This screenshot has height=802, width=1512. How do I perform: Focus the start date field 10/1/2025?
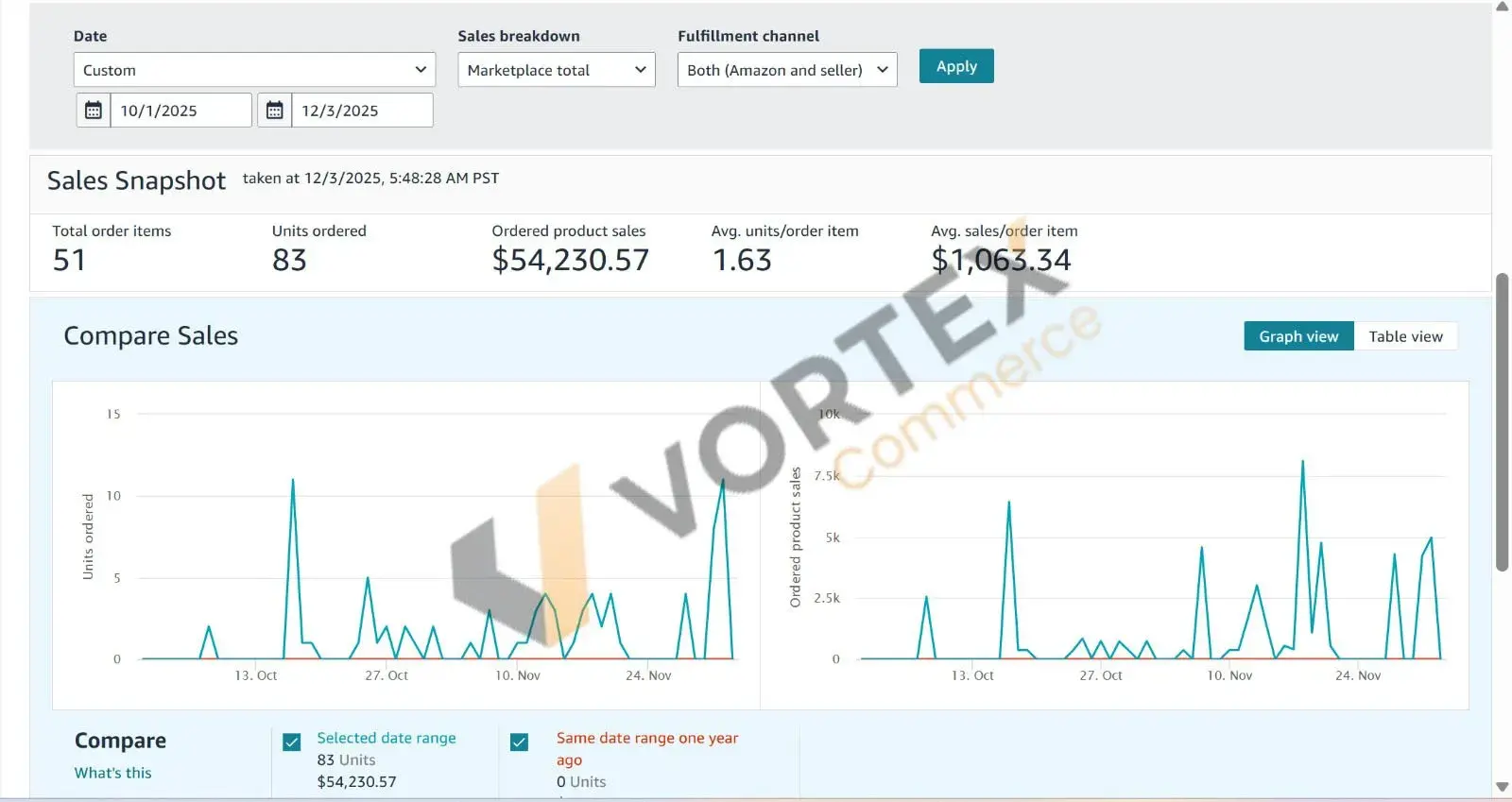coord(180,111)
